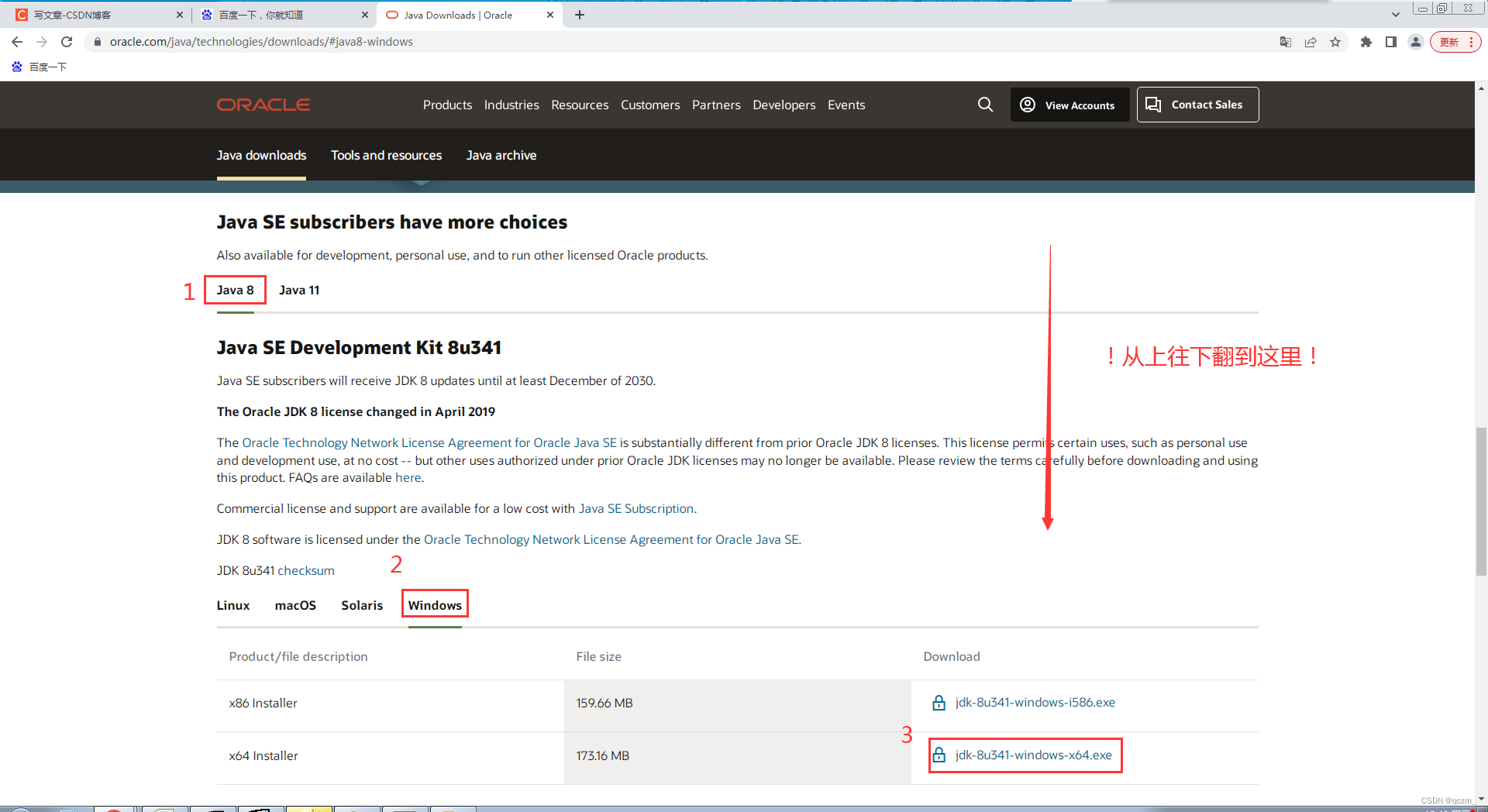Viewport: 1488px width, 812px height.
Task: Click lock icon beside i586 installer
Action: pos(939,703)
